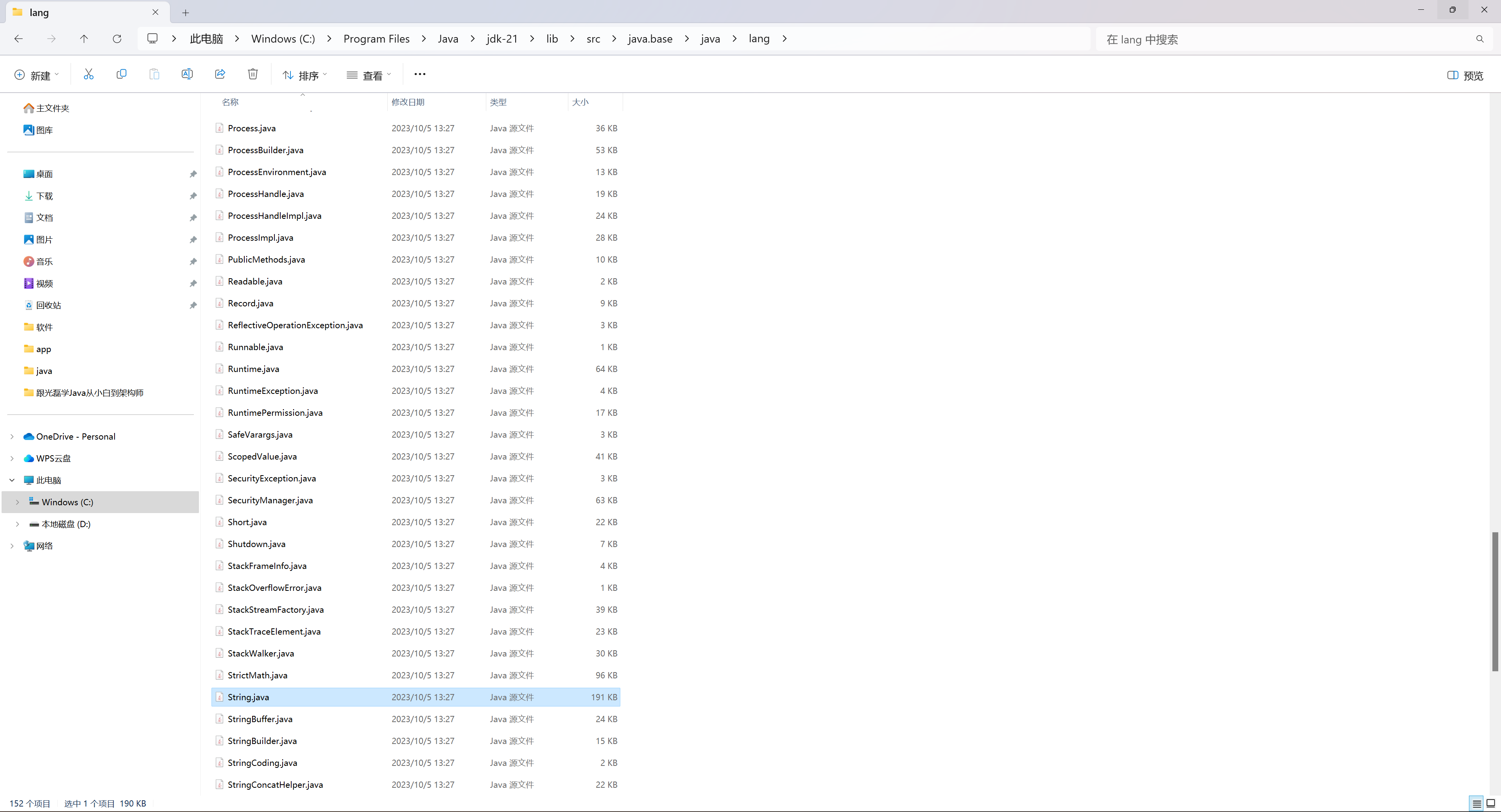Sort by 修改日期 column header
Screen dimensions: 1501x812
408,102
